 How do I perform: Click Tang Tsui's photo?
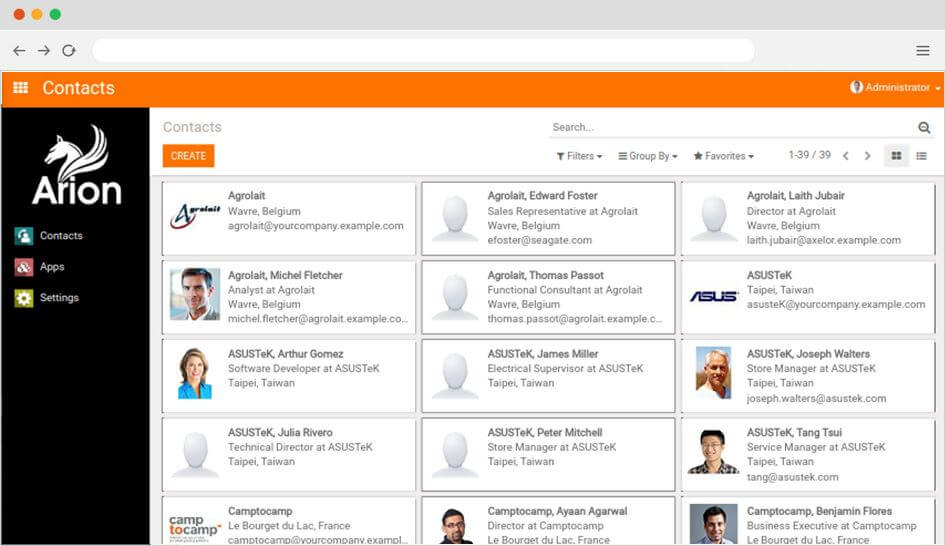(714, 451)
